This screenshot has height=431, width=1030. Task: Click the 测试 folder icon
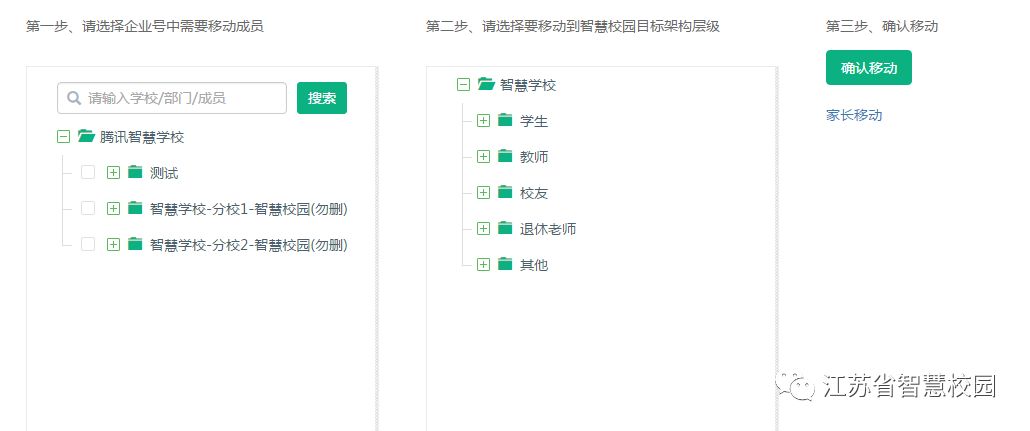click(x=135, y=172)
